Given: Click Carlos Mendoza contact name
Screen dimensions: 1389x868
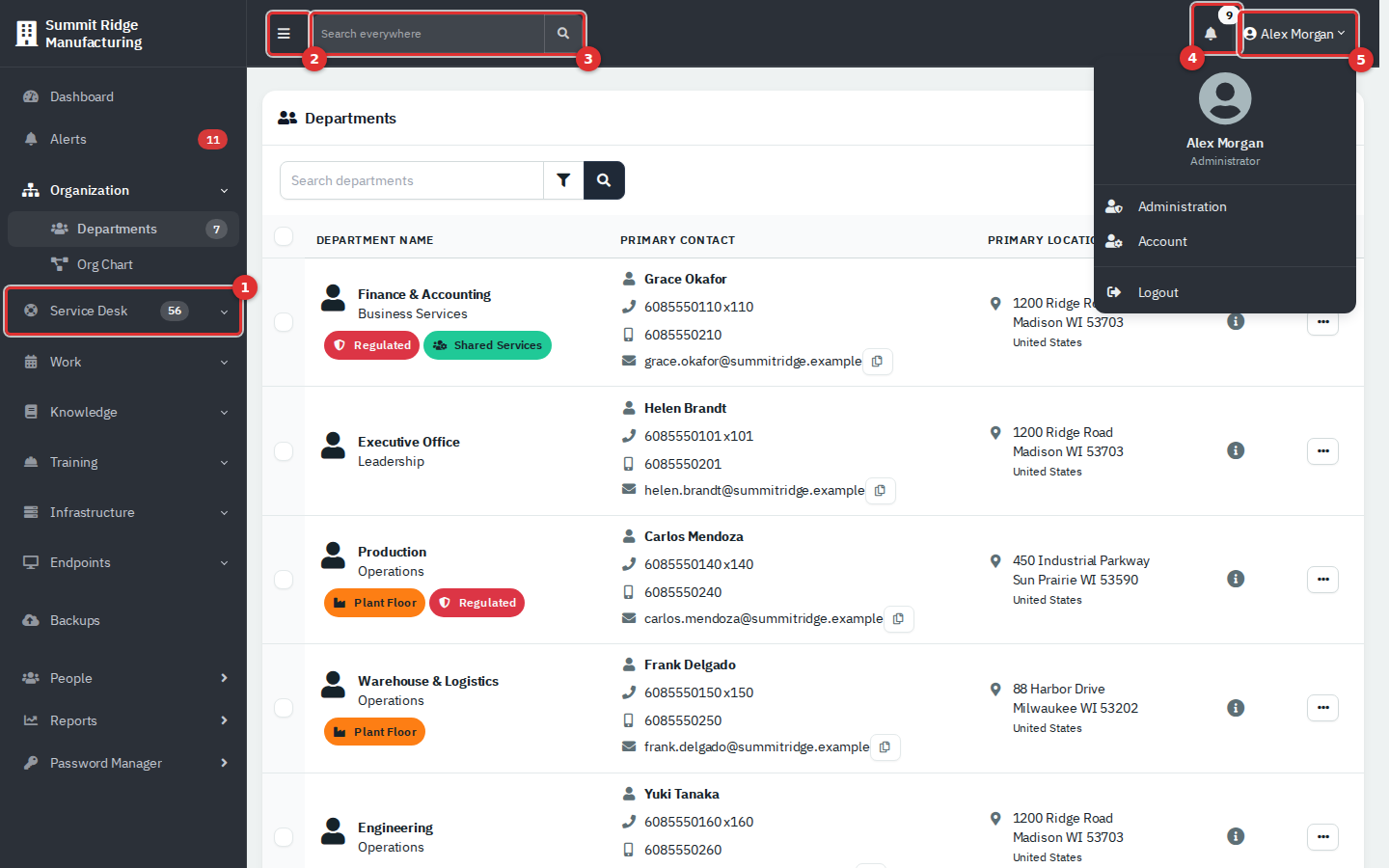Looking at the screenshot, I should pos(694,536).
